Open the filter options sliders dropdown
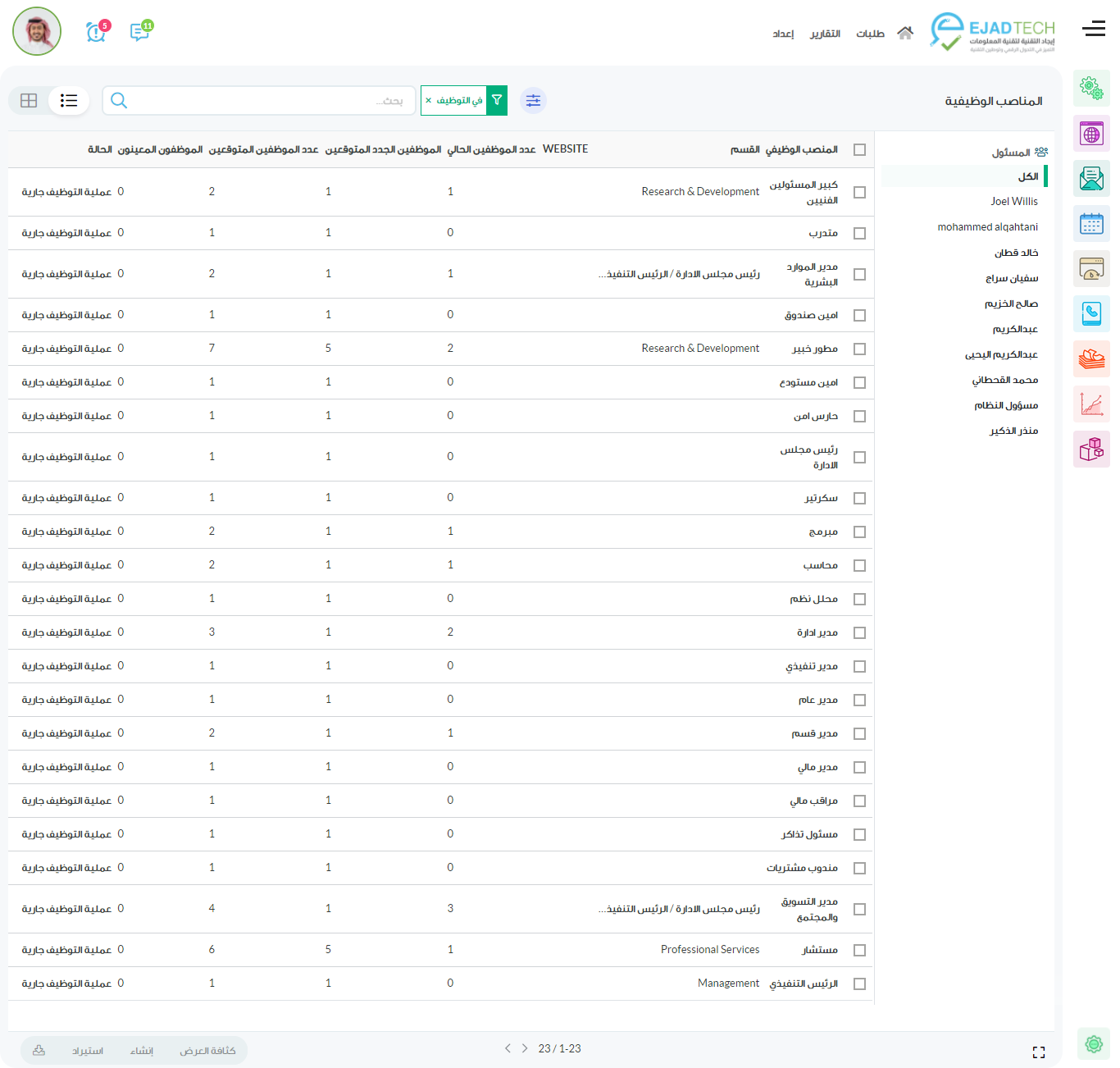1120x1068 pixels. click(x=533, y=100)
